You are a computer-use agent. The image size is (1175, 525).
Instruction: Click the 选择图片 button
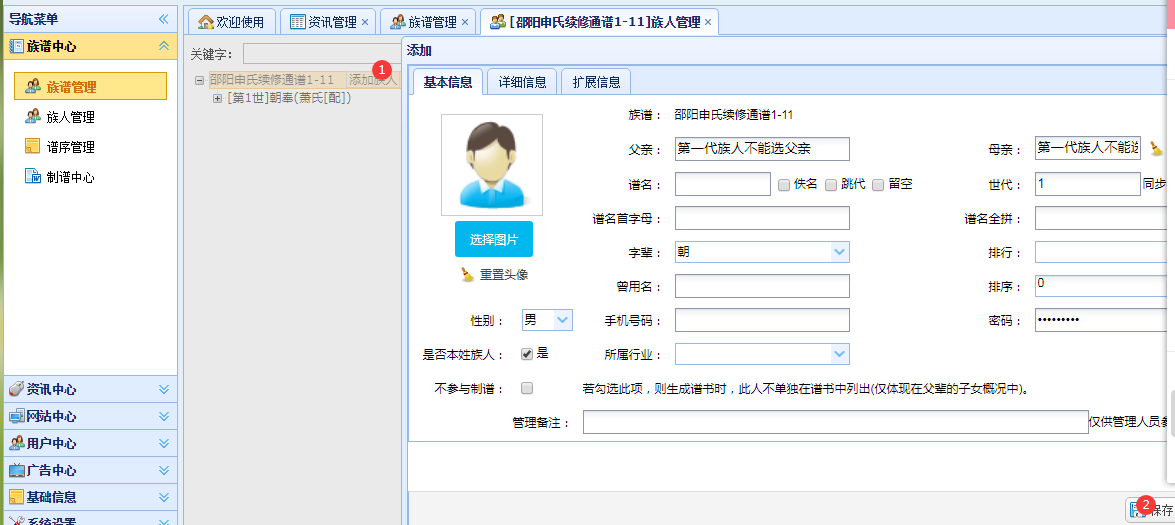[494, 240]
